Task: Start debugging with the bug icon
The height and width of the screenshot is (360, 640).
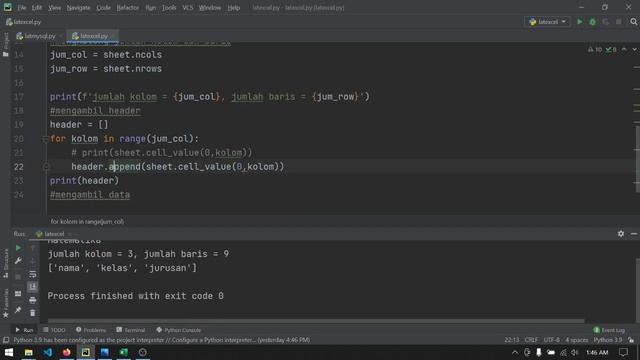Action: tap(593, 22)
